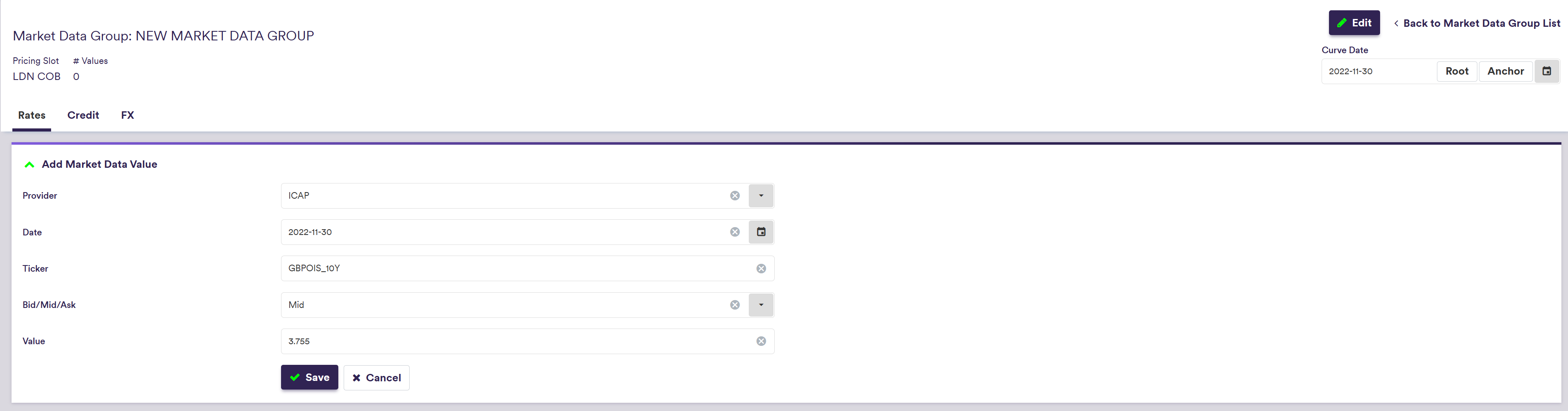Collapse the Add Market Data Value section

click(x=29, y=164)
